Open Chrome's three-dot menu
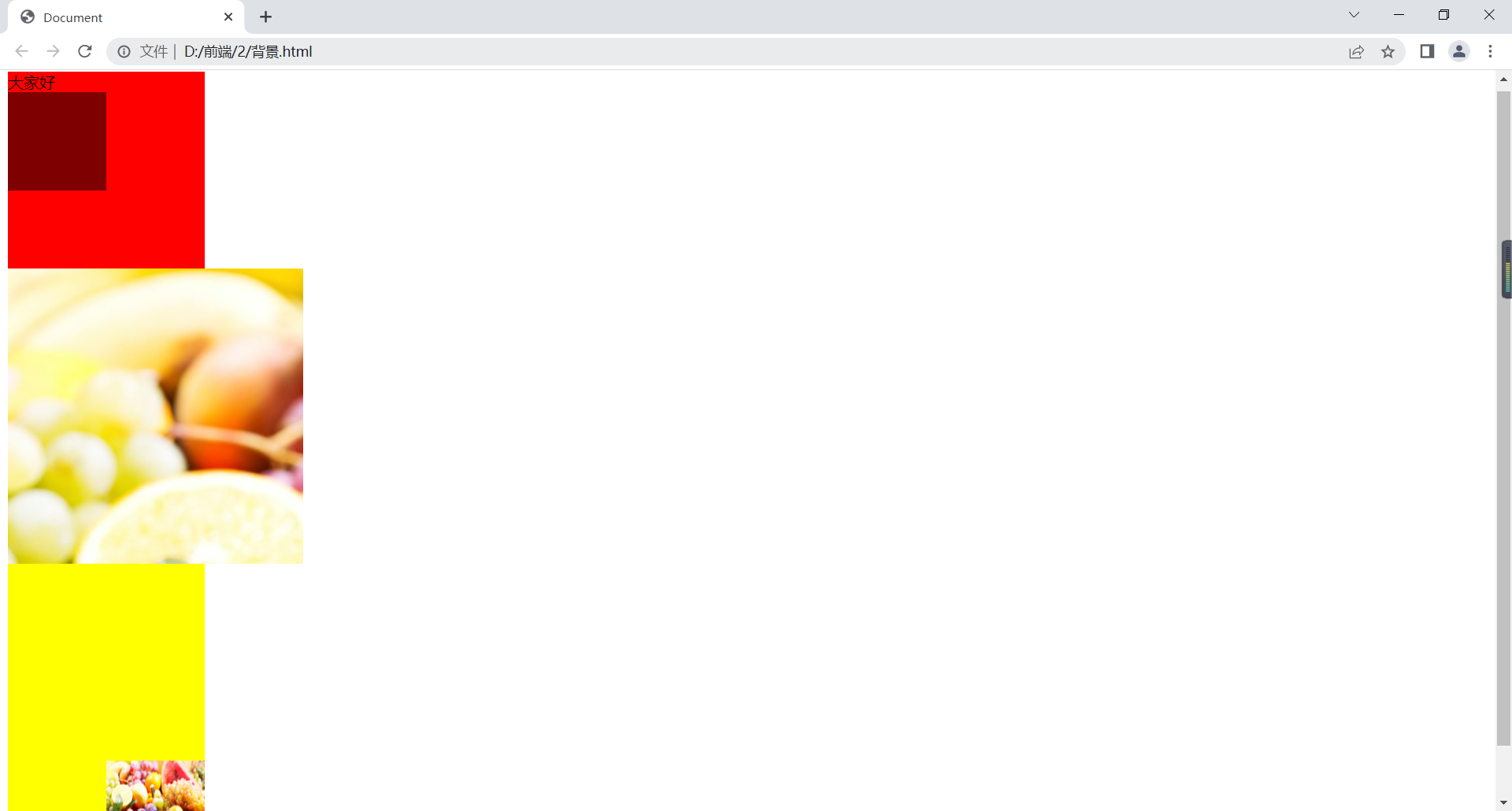 [1490, 51]
